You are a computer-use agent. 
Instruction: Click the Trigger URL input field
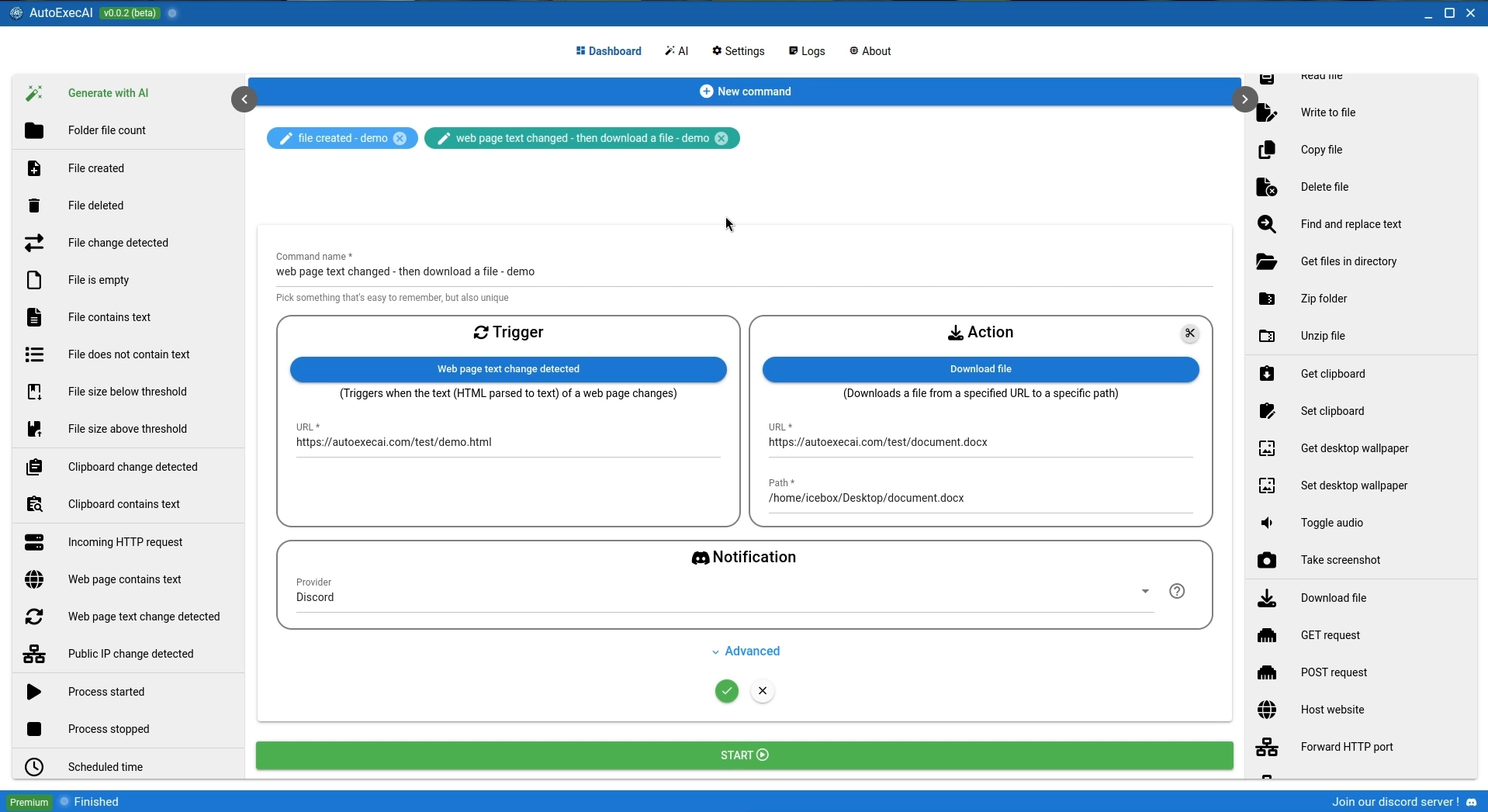[509, 442]
